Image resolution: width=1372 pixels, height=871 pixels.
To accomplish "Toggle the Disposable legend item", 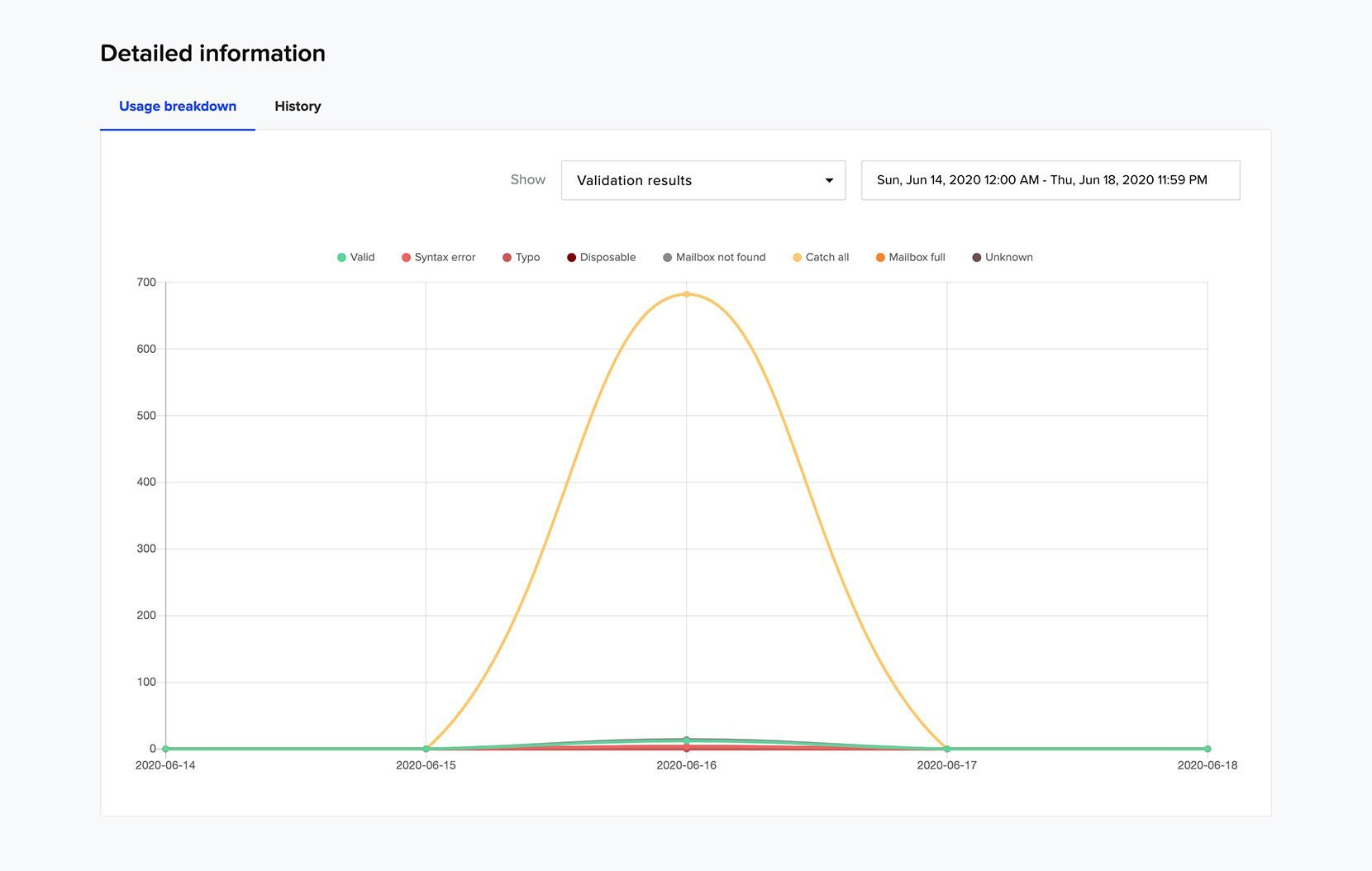I will tap(602, 257).
